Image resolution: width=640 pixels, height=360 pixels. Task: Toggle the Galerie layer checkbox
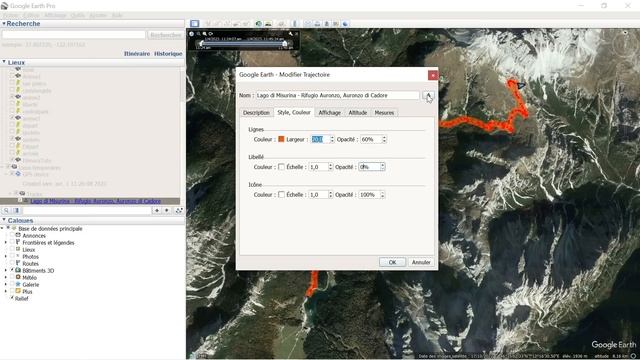coord(12,284)
